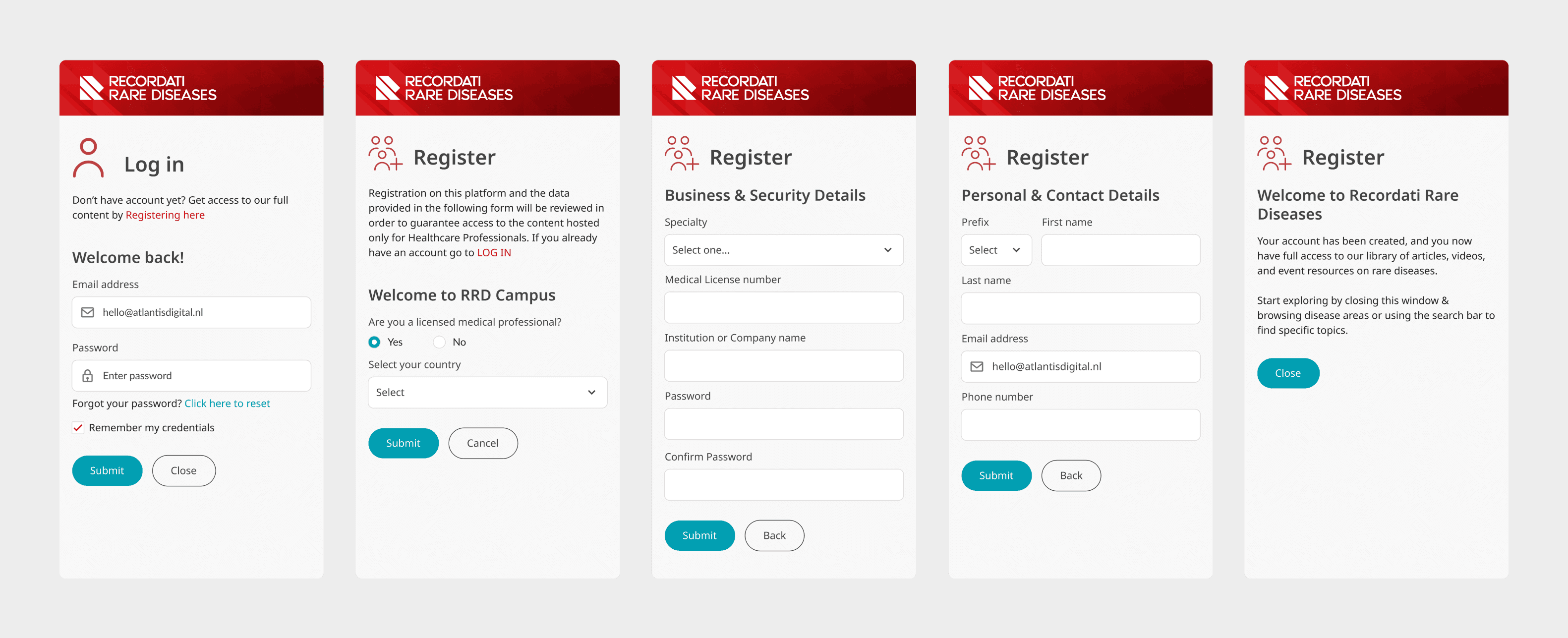Click the envelope icon in Personal & Contact email field
1568x638 pixels.
tap(977, 366)
